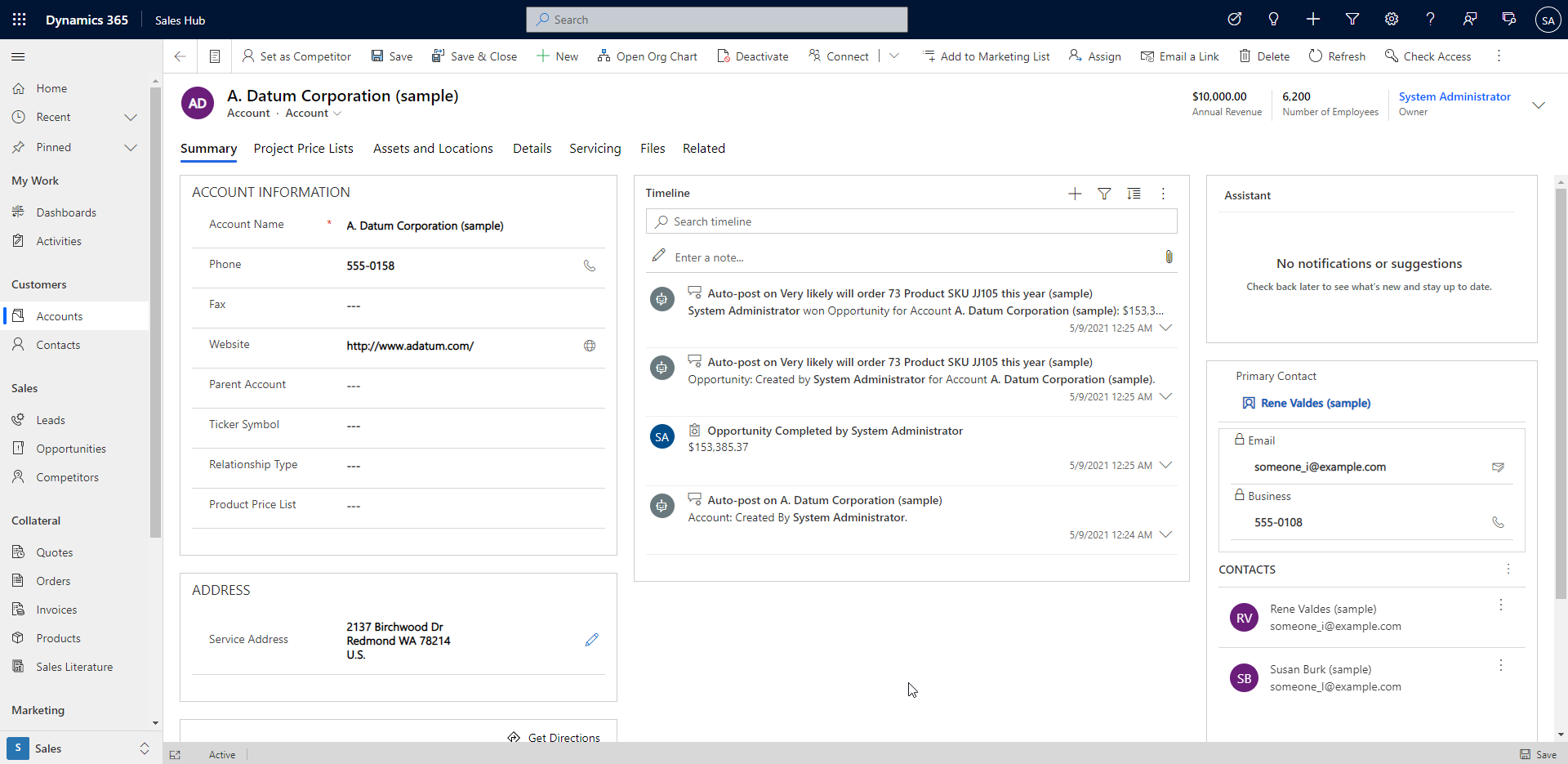Image resolution: width=1568 pixels, height=764 pixels.
Task: Click Enter a note field
Action: pyautogui.click(x=911, y=257)
